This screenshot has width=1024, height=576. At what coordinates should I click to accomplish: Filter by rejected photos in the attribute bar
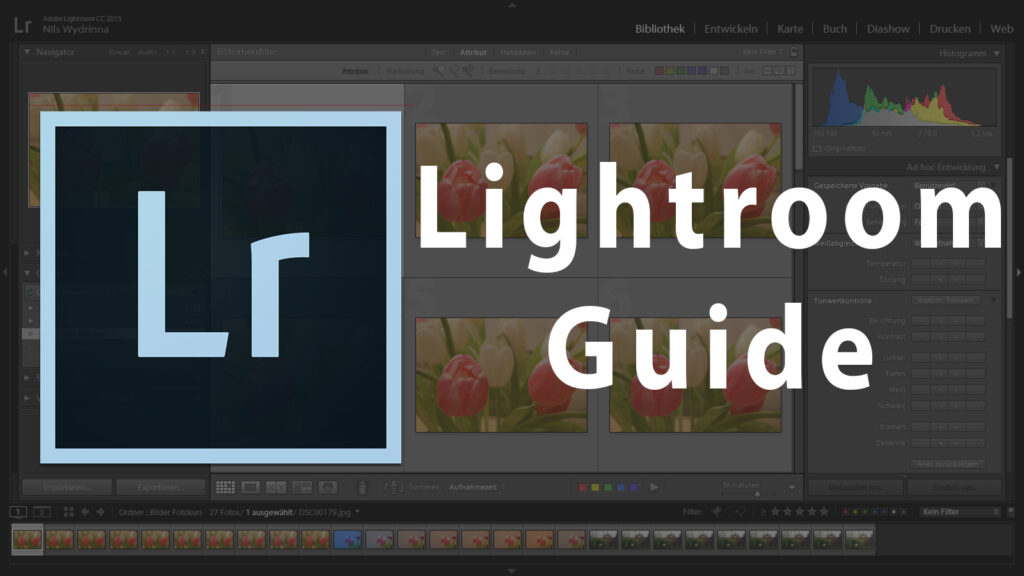(x=468, y=71)
